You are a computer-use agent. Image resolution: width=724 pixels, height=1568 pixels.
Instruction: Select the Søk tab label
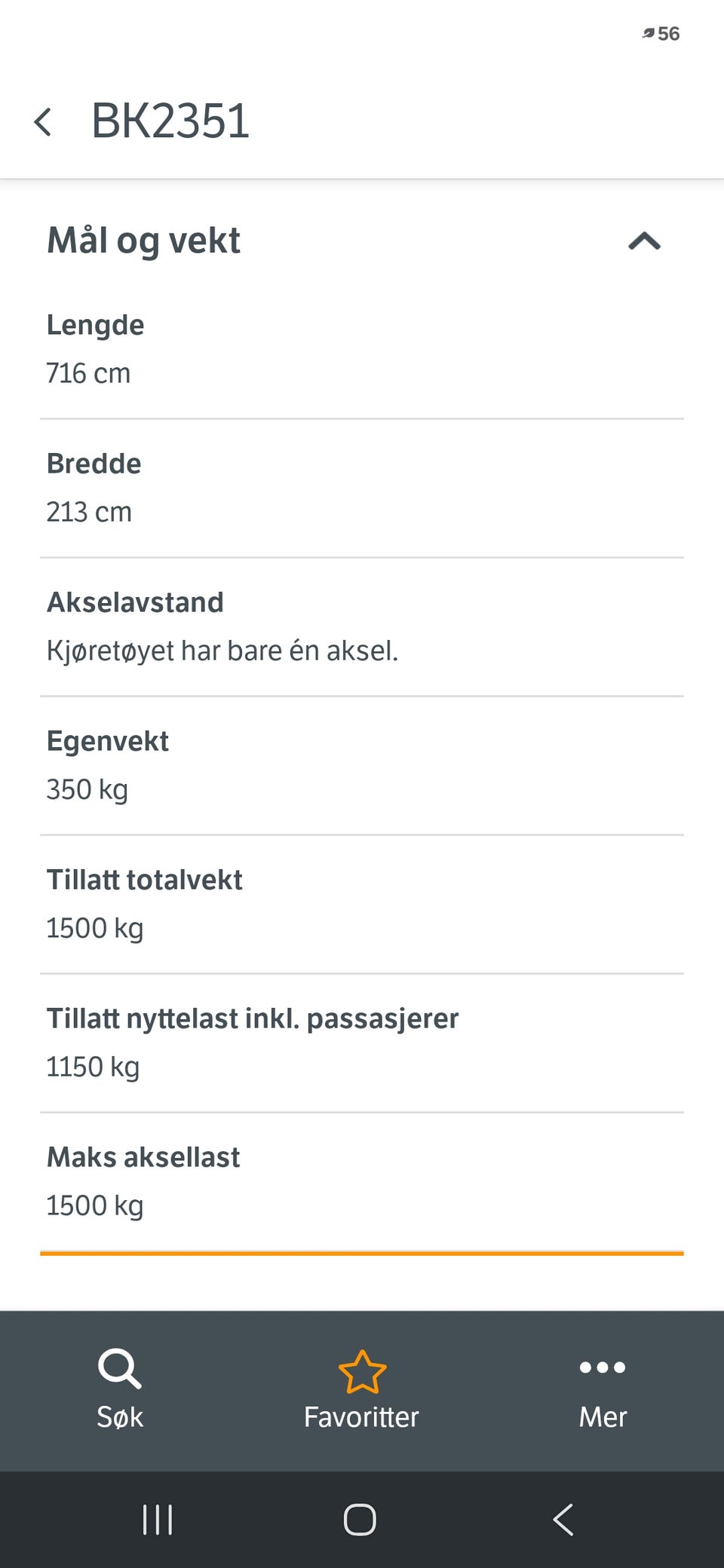coord(120,1416)
